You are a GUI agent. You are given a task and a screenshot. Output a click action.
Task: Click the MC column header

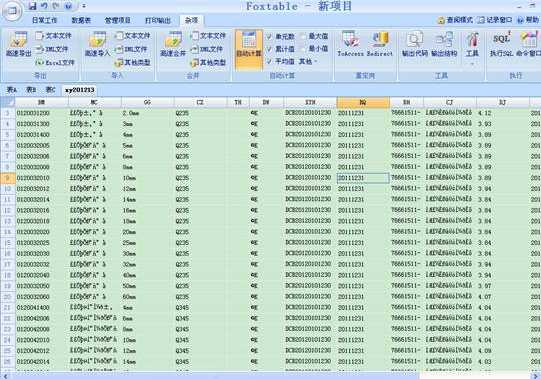[95, 102]
